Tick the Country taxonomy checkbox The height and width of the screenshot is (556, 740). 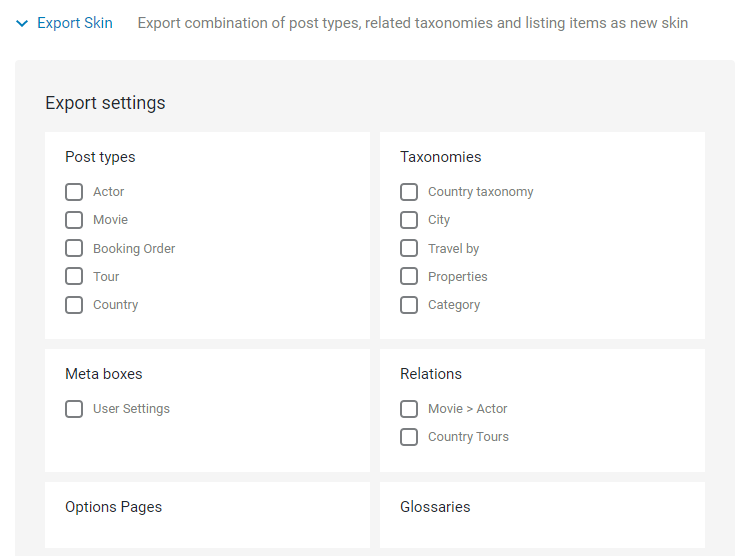pos(409,192)
